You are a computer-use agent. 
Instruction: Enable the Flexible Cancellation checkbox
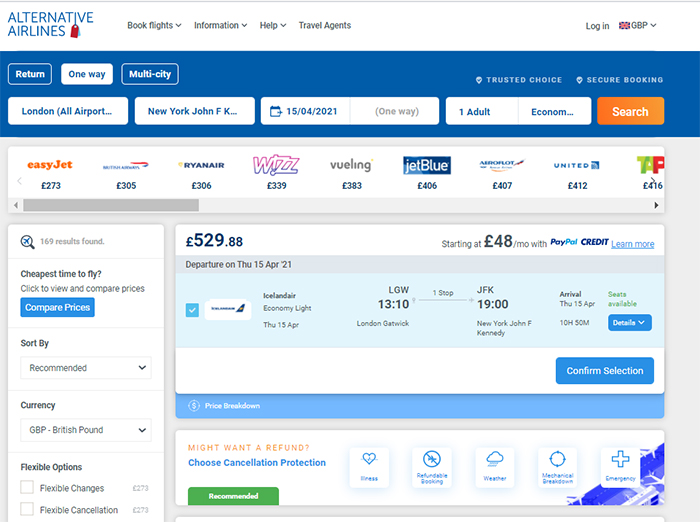coord(27,509)
